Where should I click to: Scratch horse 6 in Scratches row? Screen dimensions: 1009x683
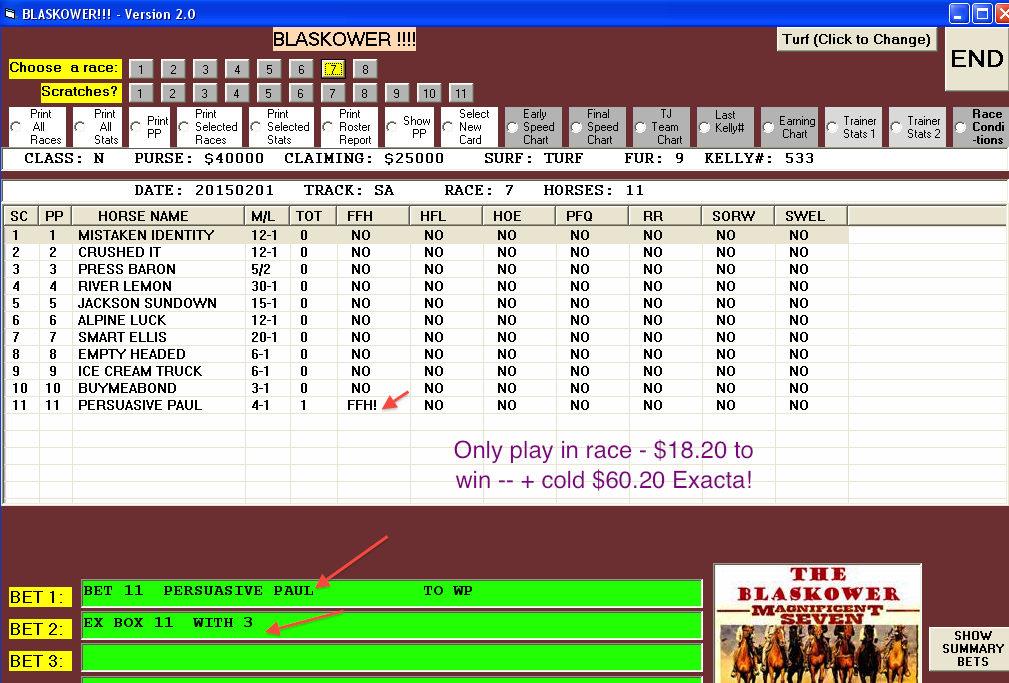click(301, 93)
